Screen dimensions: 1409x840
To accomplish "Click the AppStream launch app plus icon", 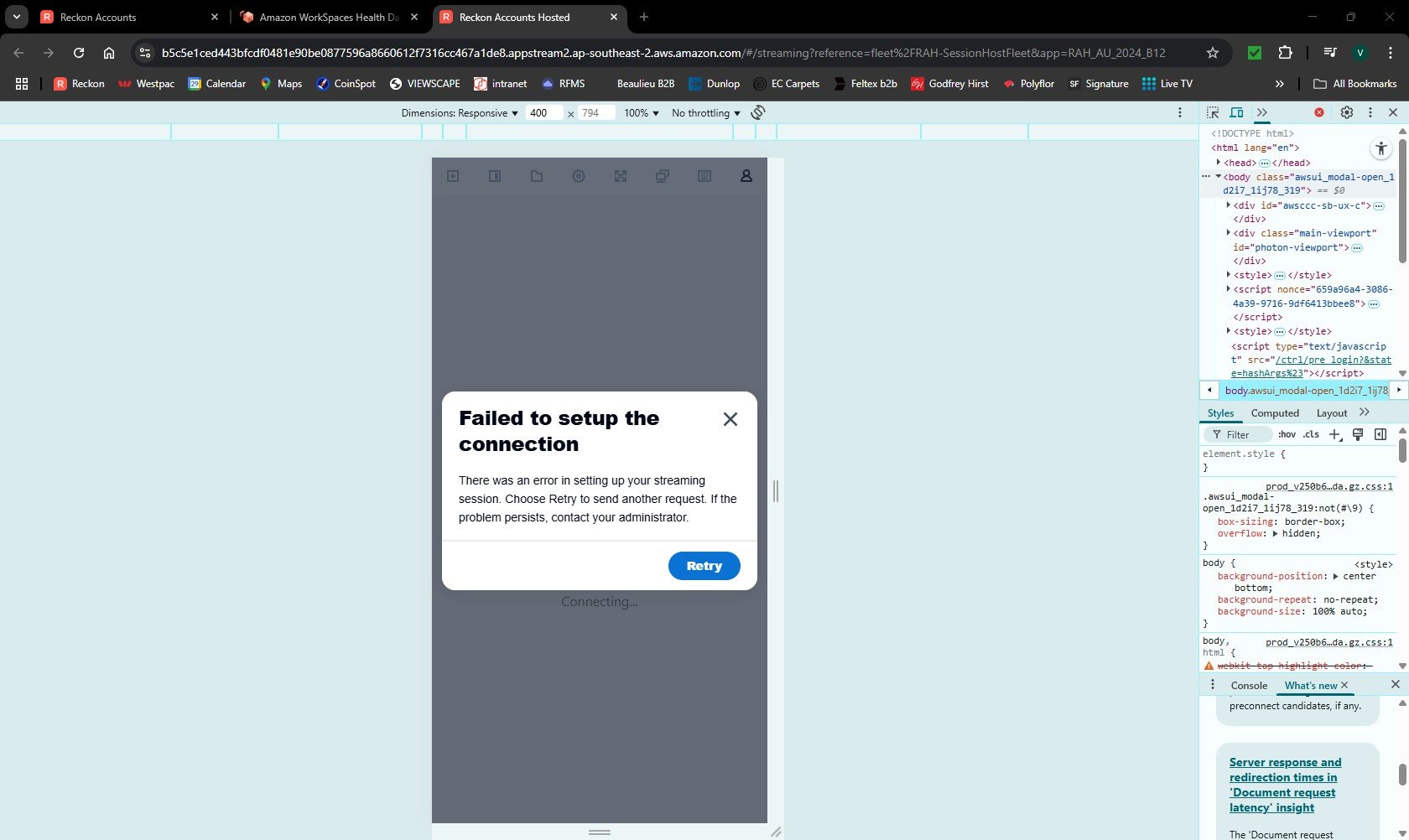I will click(453, 176).
